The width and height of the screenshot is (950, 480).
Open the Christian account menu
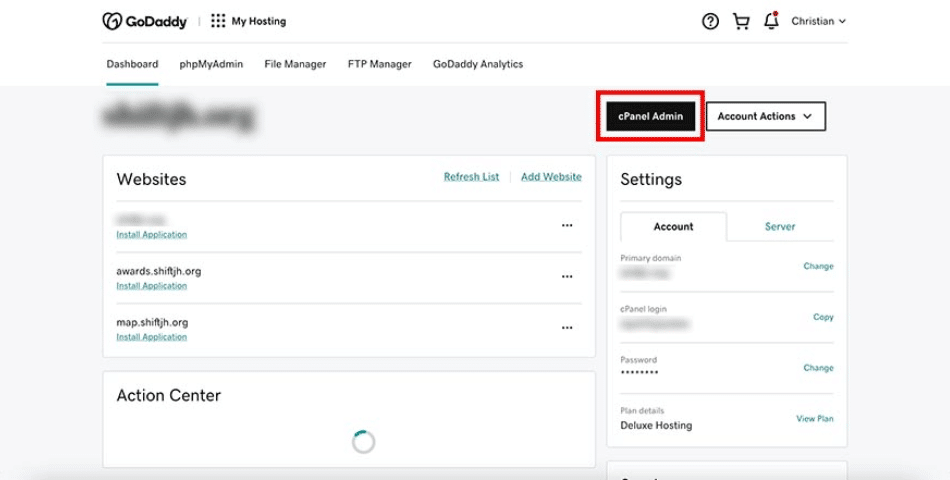coord(818,21)
